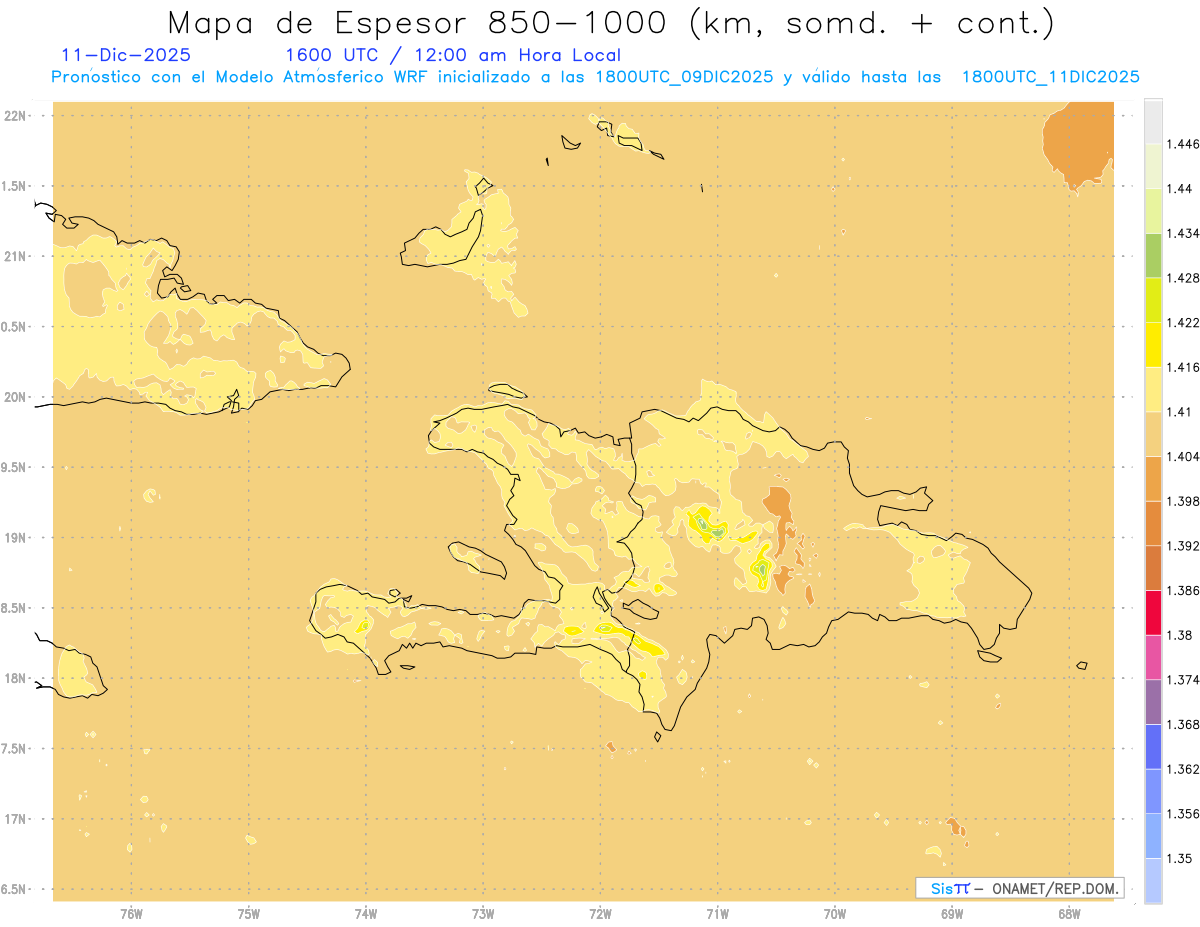This screenshot has width=1200, height=927.
Task: Click colorbar value 1.374
Action: click(1183, 680)
